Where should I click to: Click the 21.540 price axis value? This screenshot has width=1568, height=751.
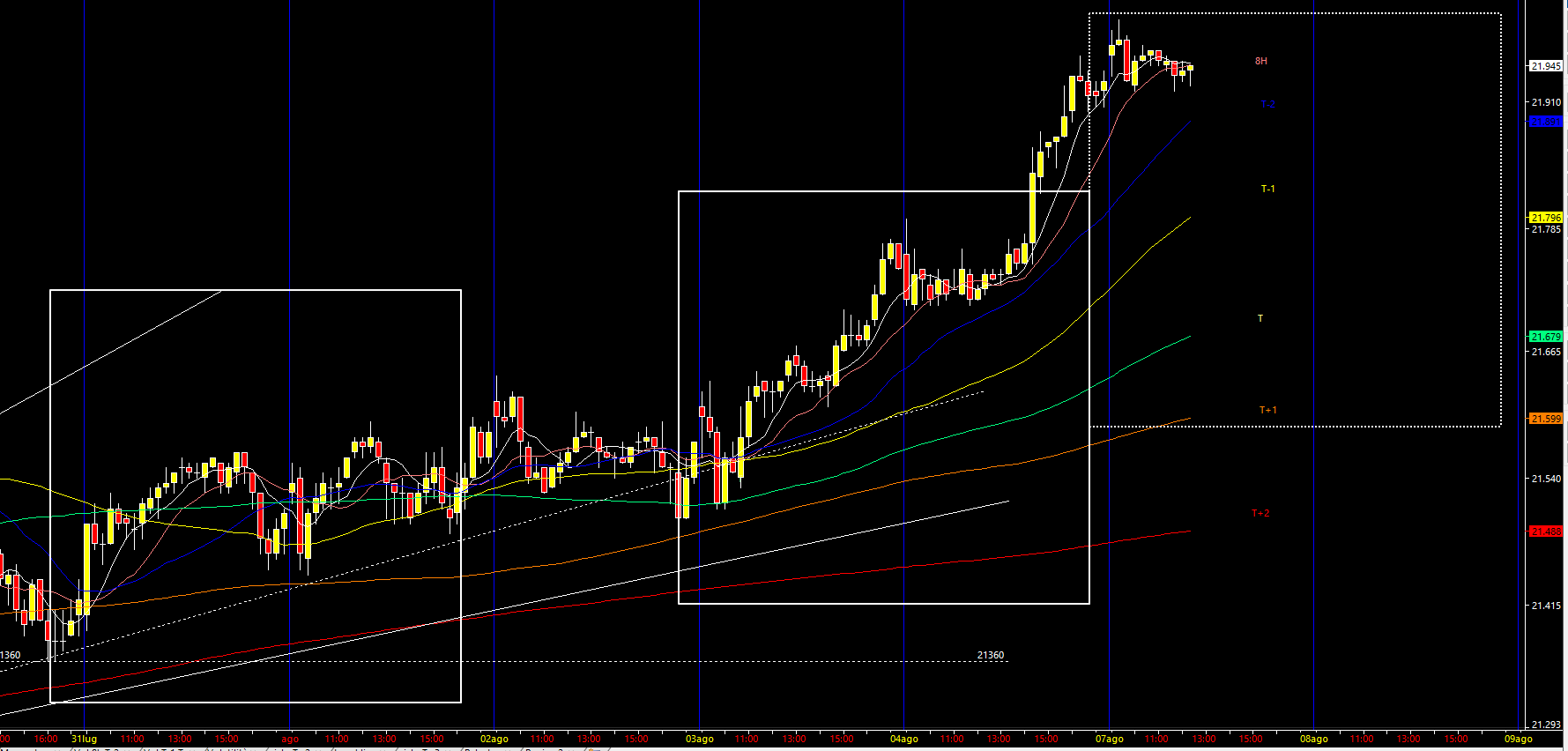(1546, 479)
